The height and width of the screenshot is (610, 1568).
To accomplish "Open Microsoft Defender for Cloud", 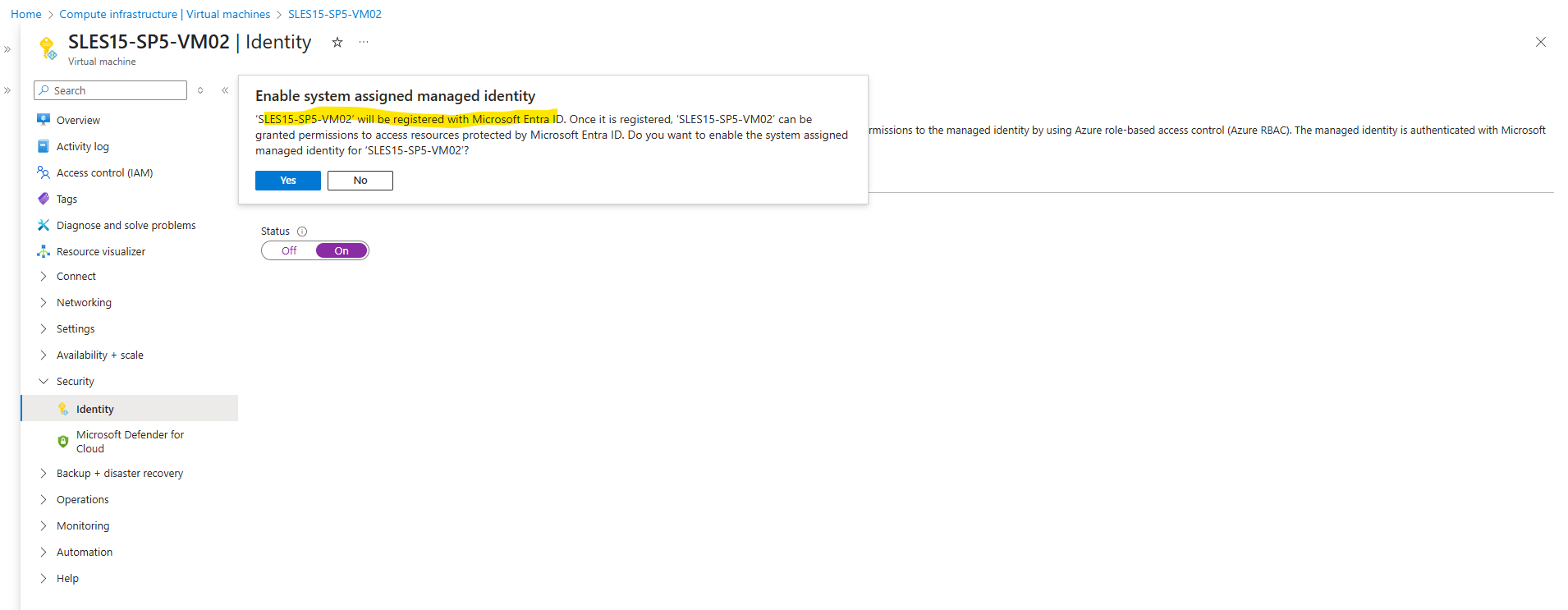I will pyautogui.click(x=130, y=442).
